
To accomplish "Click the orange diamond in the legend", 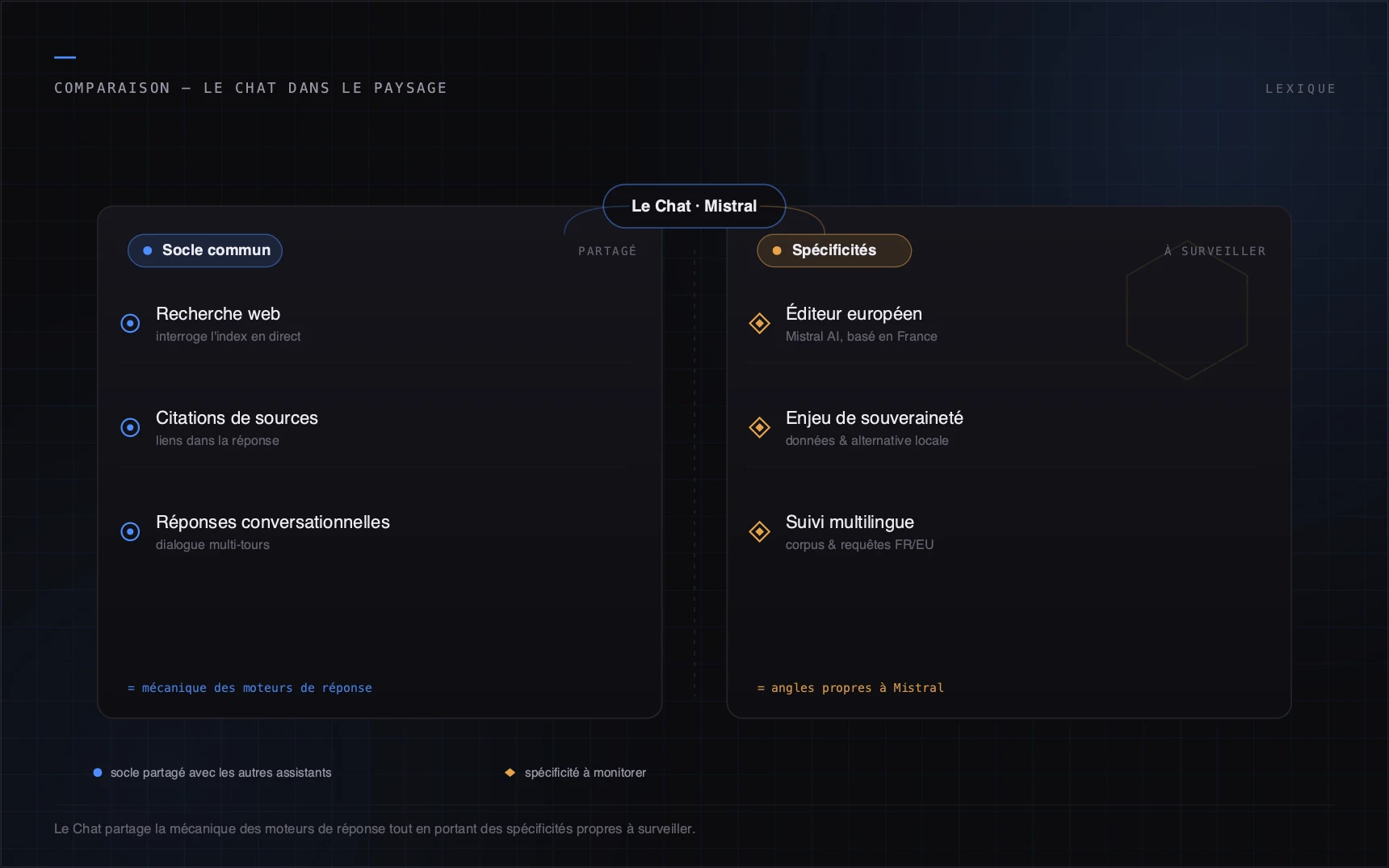I will (510, 773).
